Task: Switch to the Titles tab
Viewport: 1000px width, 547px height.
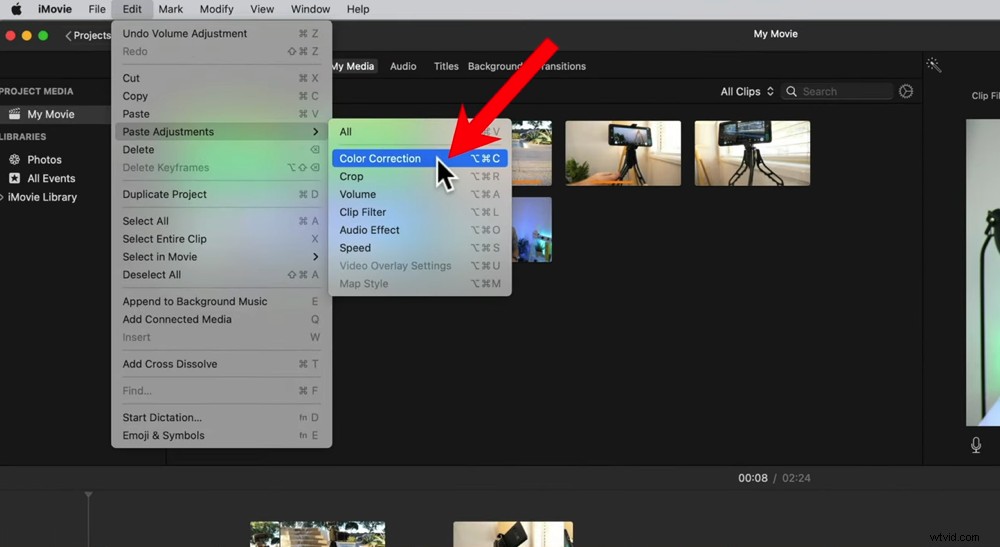Action: click(x=446, y=66)
